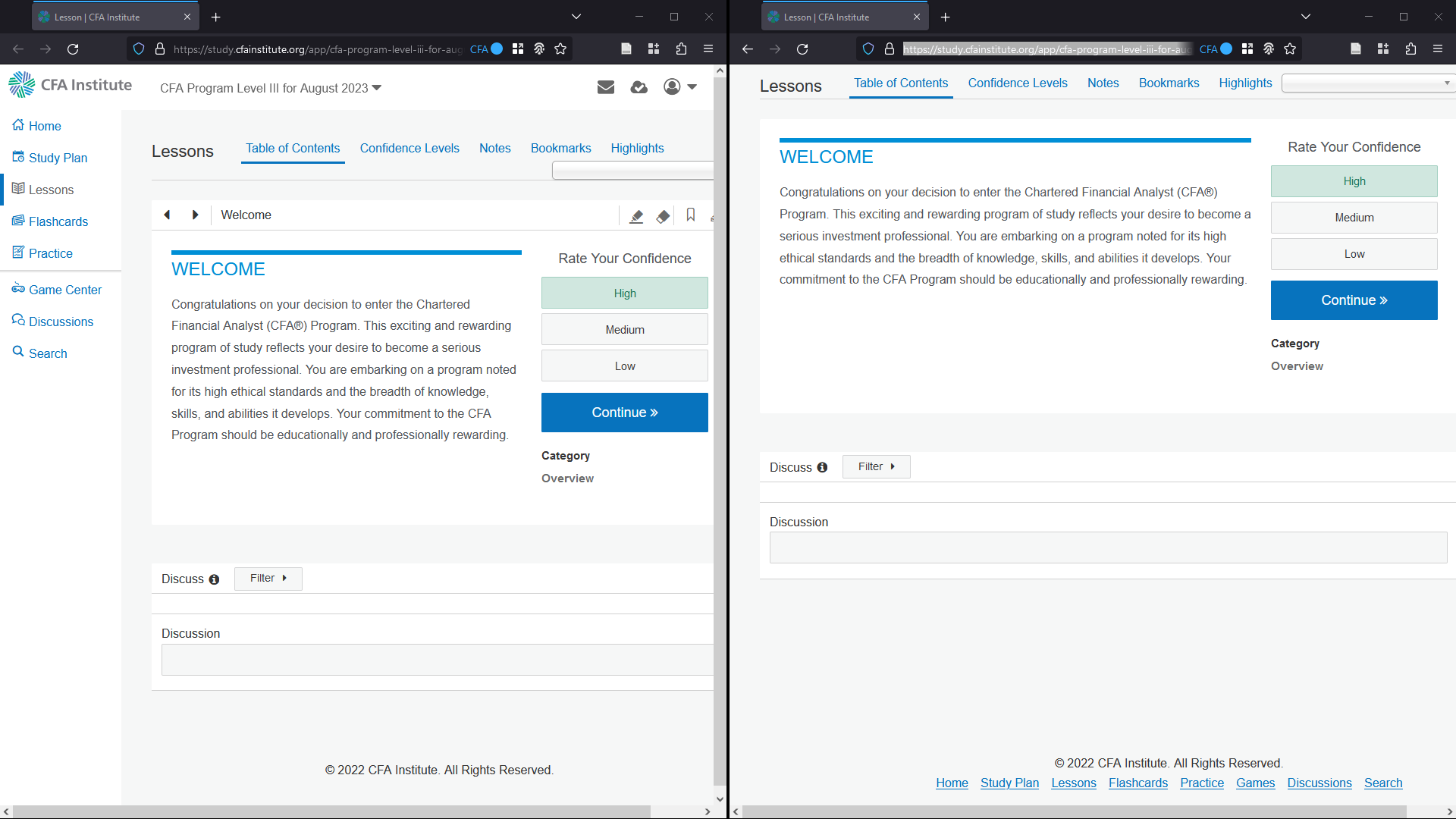Screen dimensions: 1456x819
Task: Open the Bookmarks tab in right panel
Action: tap(1168, 83)
